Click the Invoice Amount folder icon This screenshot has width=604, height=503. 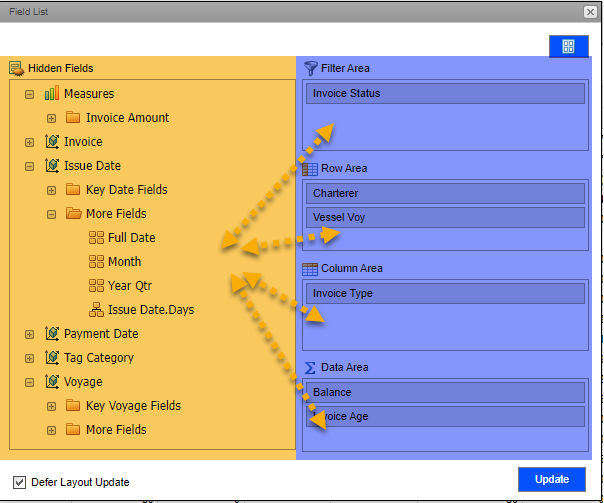73,117
